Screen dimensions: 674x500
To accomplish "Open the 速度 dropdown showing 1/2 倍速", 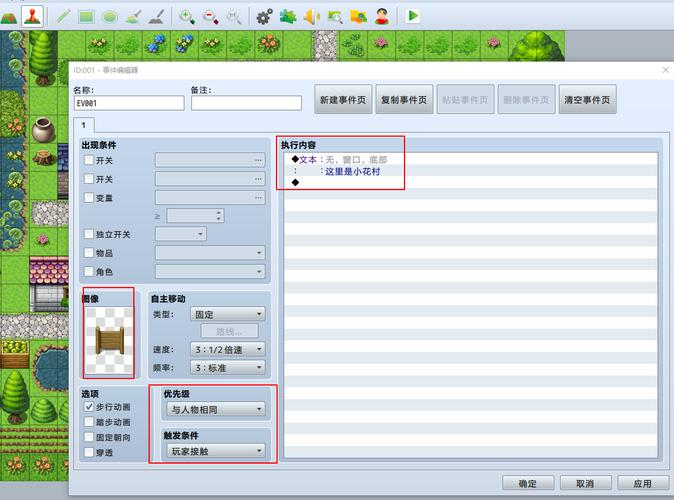I will point(227,350).
